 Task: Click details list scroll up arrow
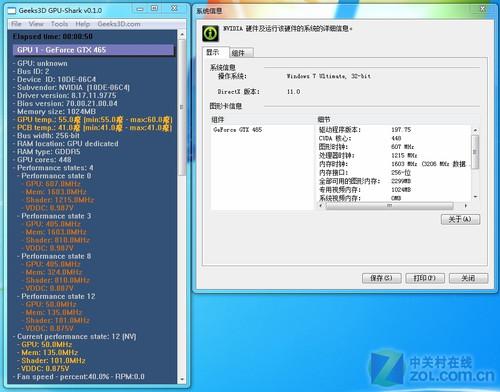[475, 130]
